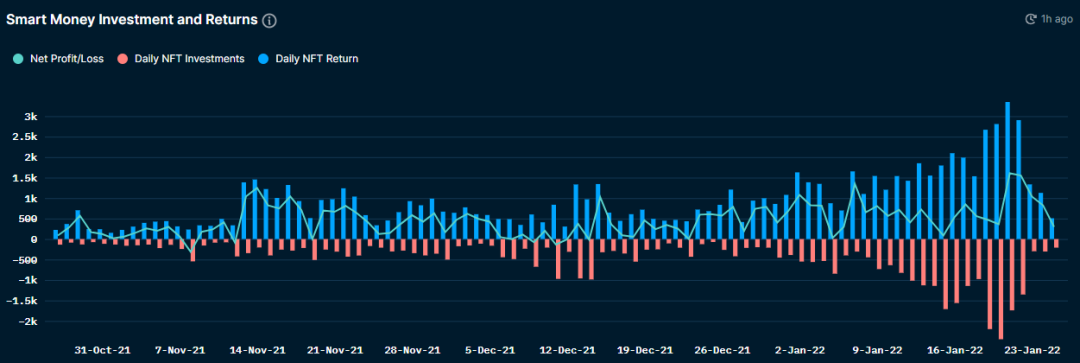Click the Daily NFT Investments legend label
This screenshot has width=1080, height=363.
[x=189, y=59]
